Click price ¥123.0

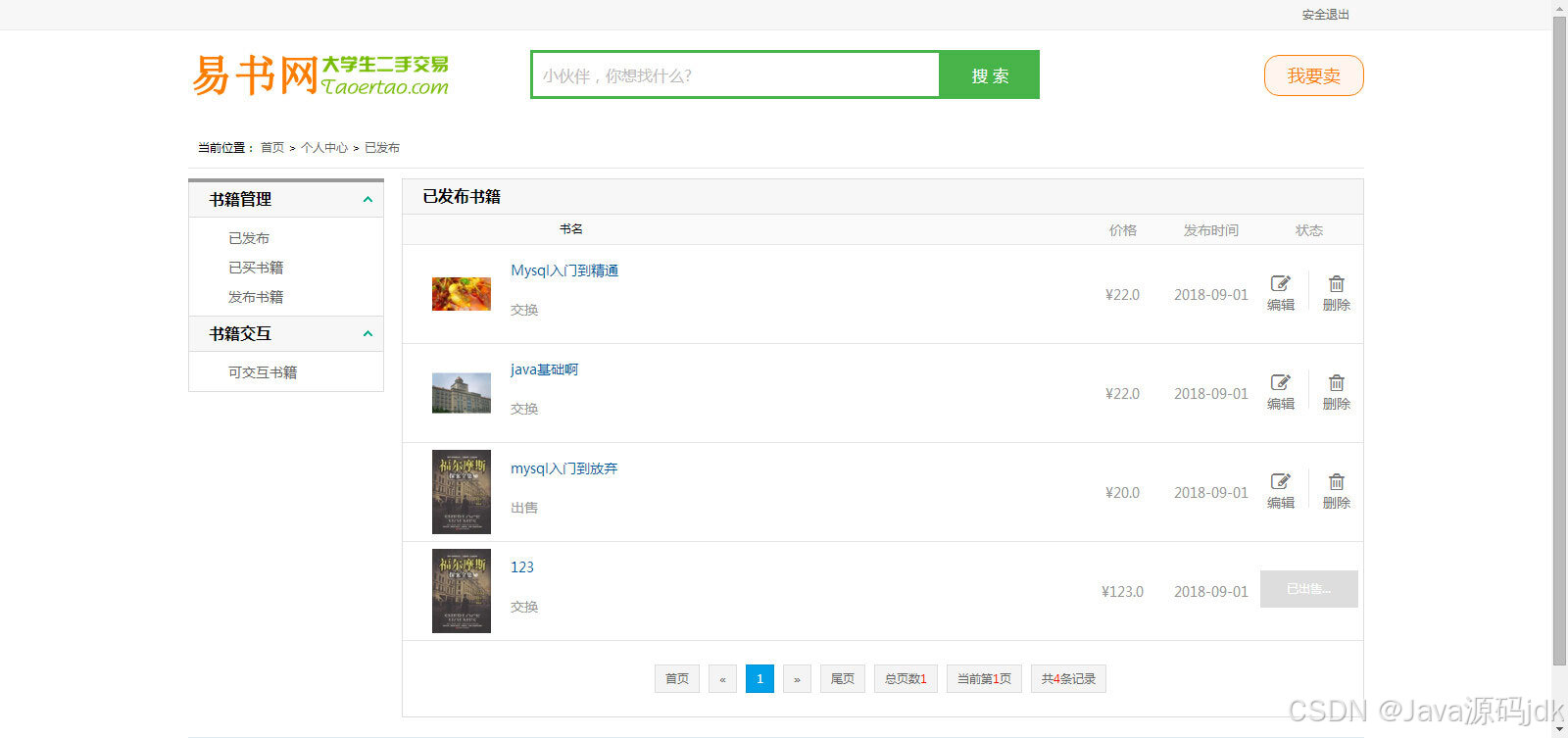pyautogui.click(x=1122, y=592)
